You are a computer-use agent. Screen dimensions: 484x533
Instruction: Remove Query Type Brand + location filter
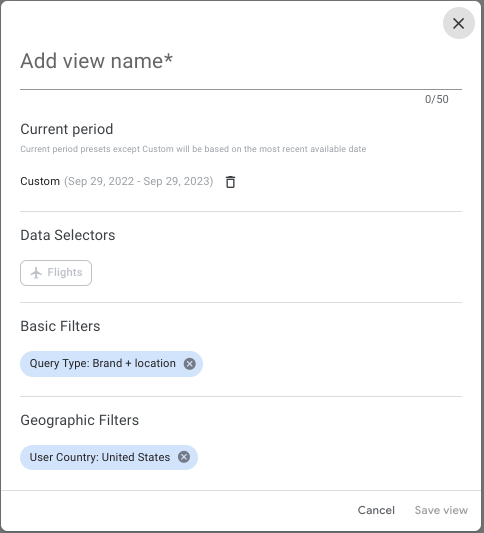pyautogui.click(x=189, y=364)
